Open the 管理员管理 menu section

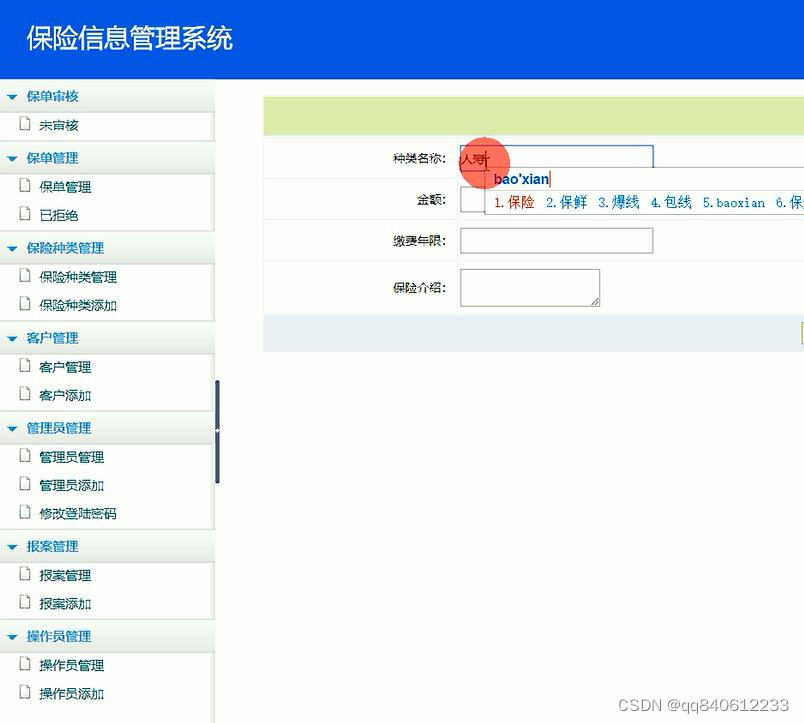(x=48, y=427)
